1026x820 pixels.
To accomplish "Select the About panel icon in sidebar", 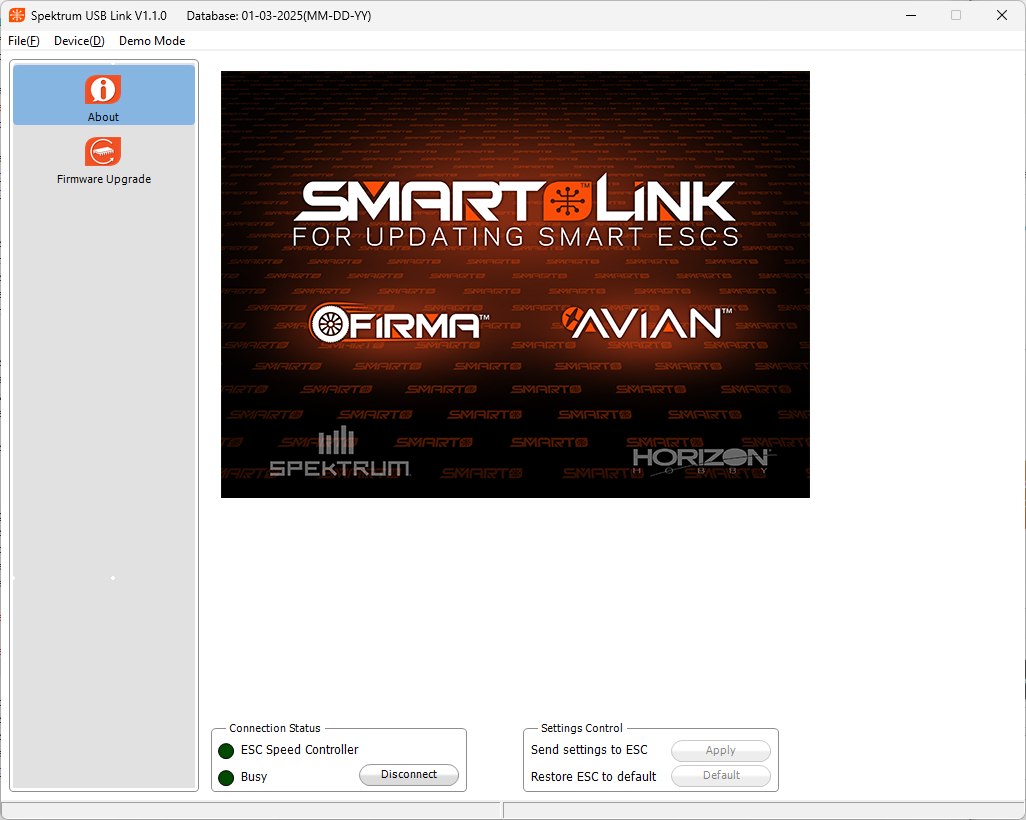I will tap(103, 94).
